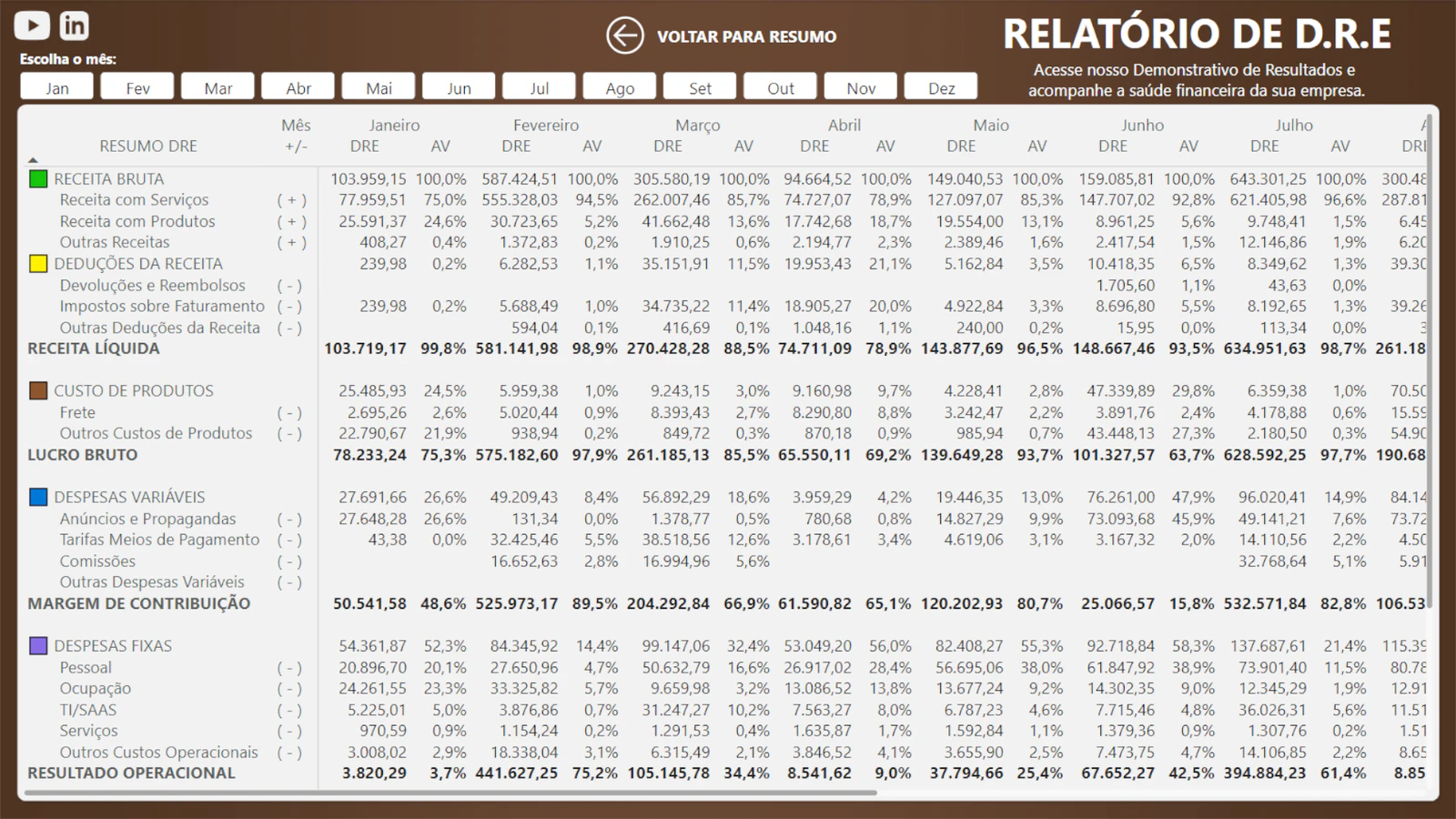Screen dimensions: 1456x819
Task: Select the Out month button
Action: coord(781,88)
